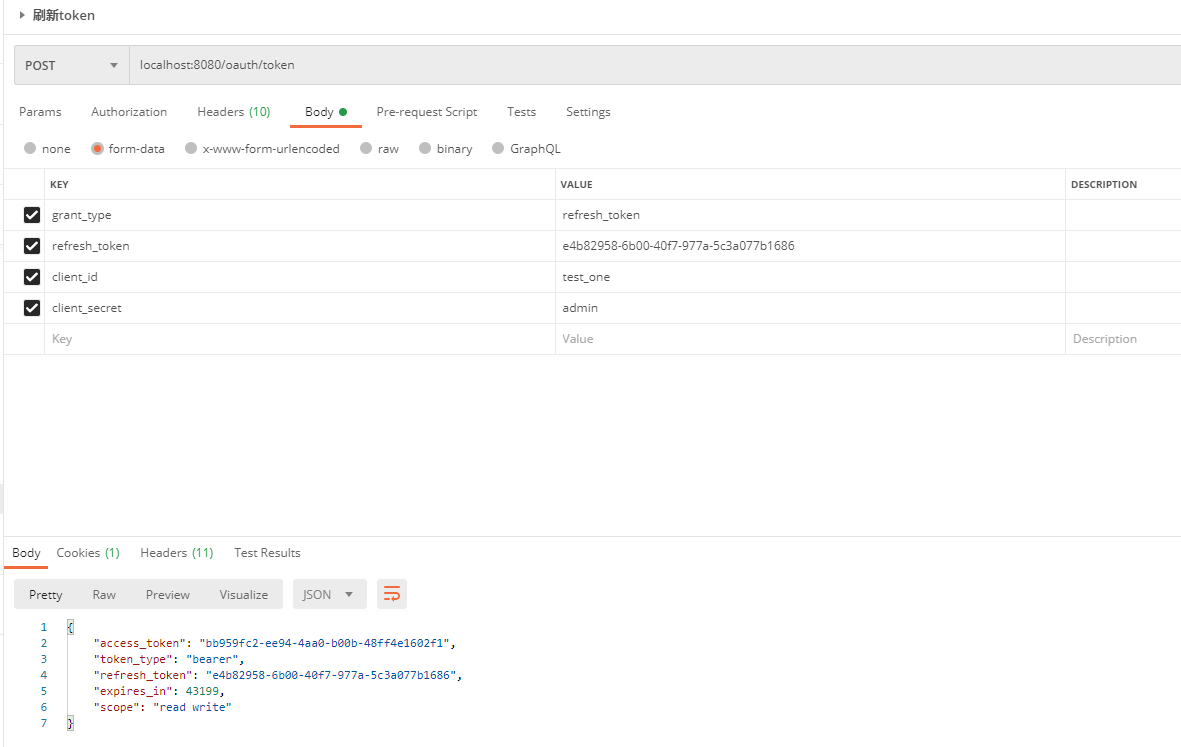This screenshot has width=1181, height=747.
Task: Open the Headers (10) request tab
Action: click(233, 112)
